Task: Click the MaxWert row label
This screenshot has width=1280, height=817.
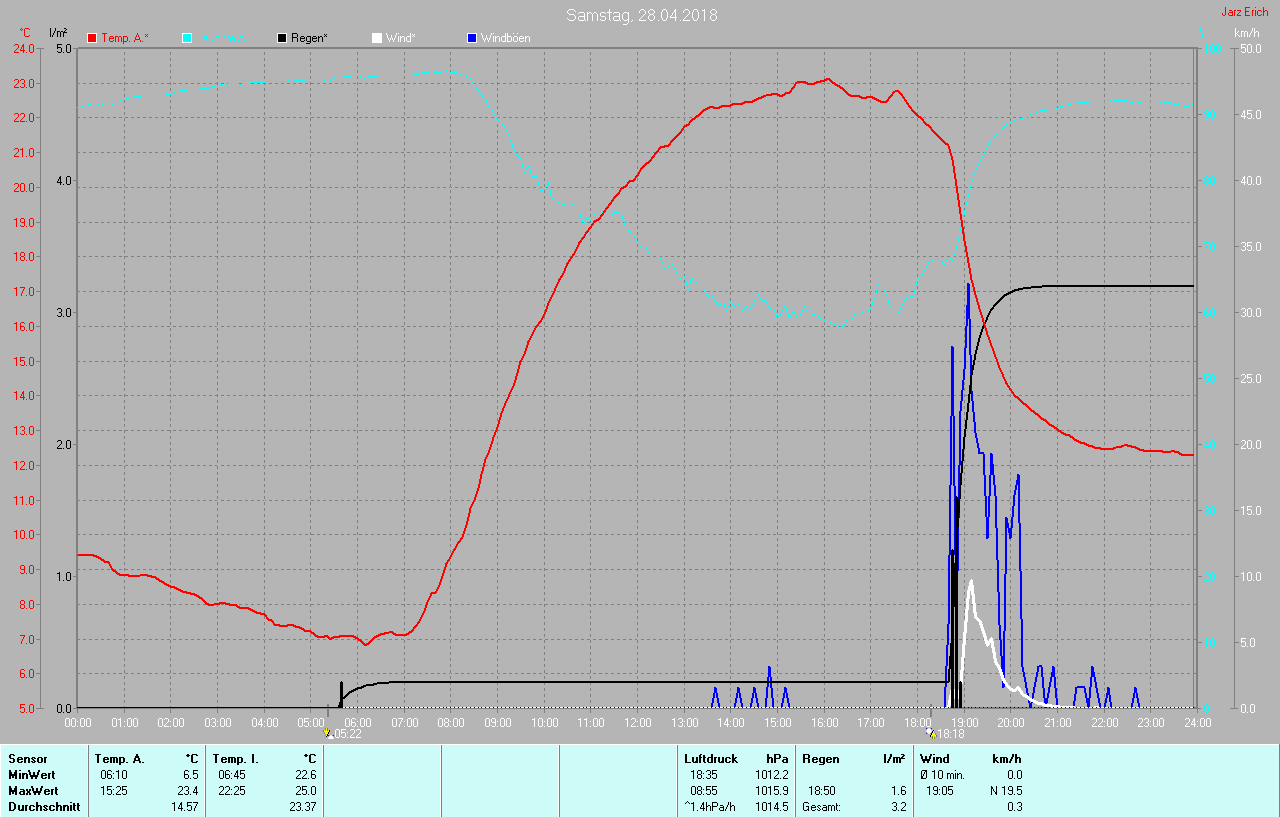Action: [x=32, y=791]
